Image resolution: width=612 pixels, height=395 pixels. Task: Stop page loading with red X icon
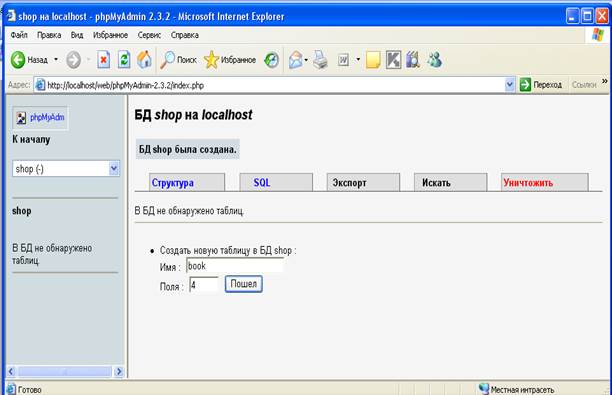coord(103,60)
